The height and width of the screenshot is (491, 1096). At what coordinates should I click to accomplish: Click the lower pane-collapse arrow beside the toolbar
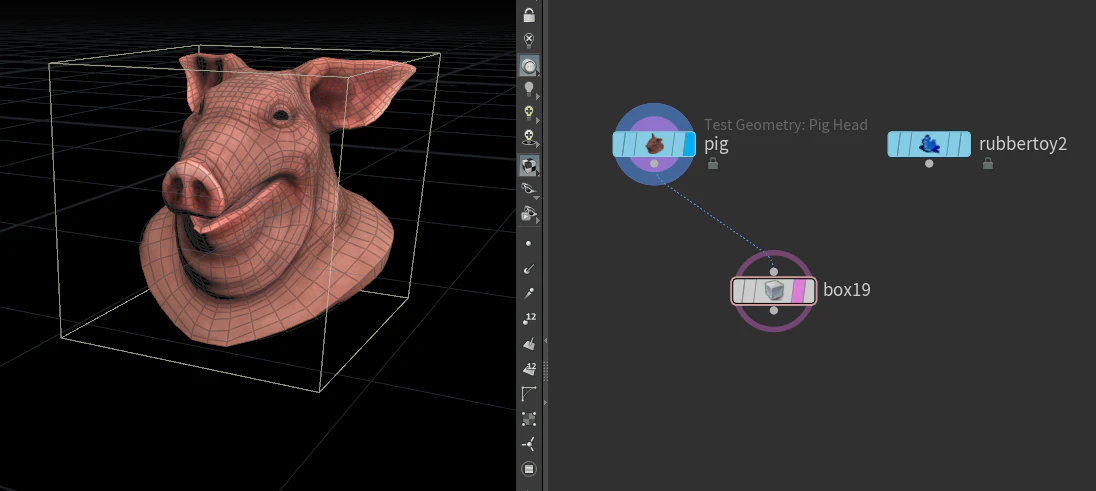pos(546,402)
